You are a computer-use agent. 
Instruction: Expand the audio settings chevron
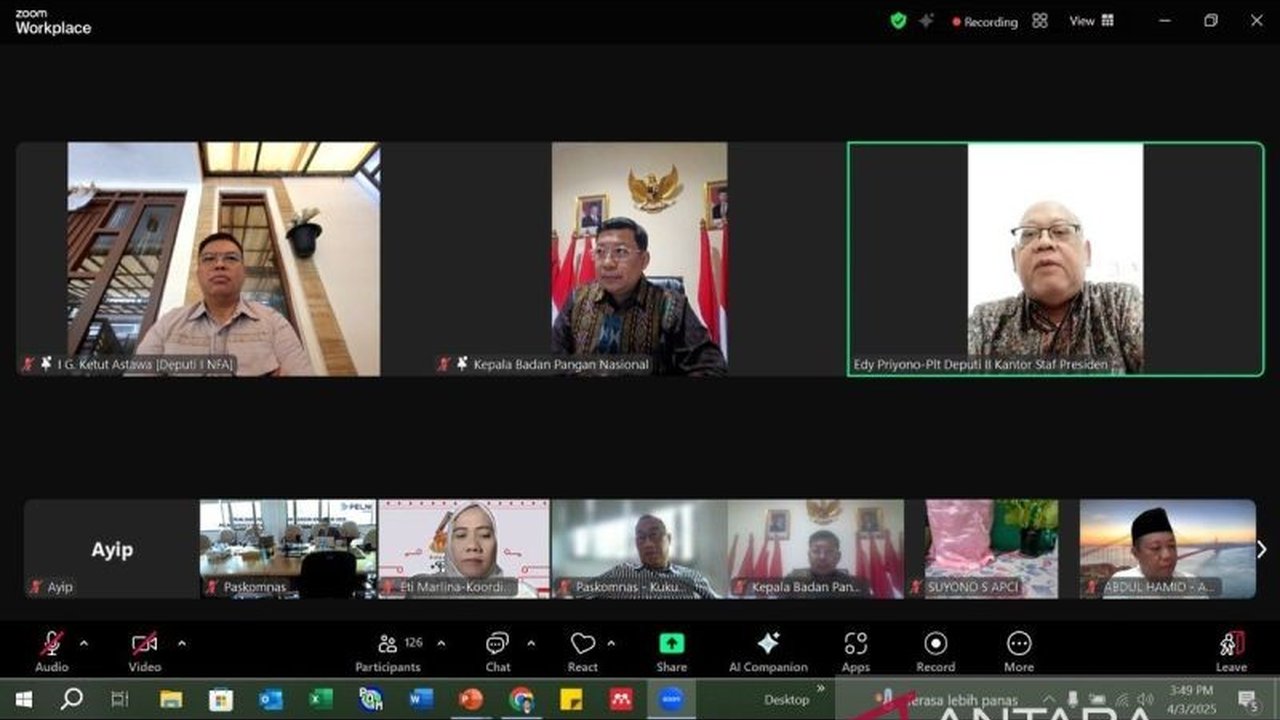[85, 645]
